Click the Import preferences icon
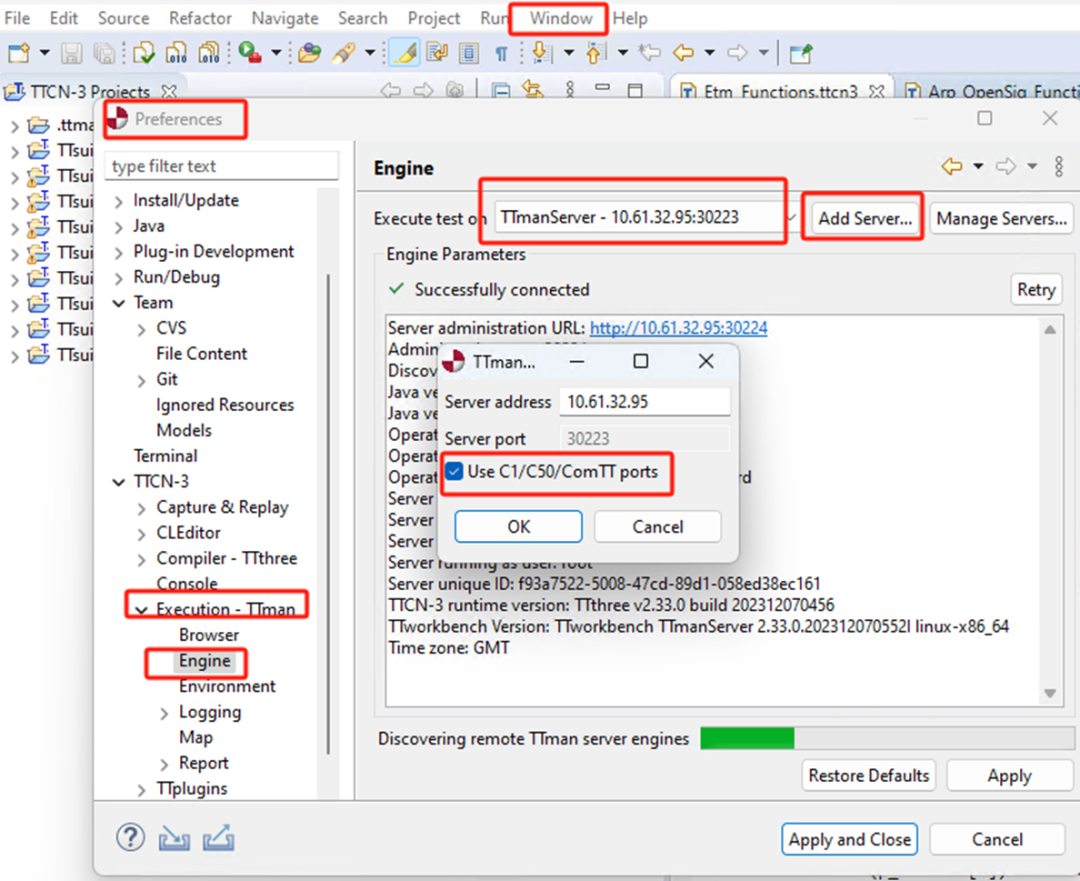This screenshot has width=1080, height=881. pos(174,837)
